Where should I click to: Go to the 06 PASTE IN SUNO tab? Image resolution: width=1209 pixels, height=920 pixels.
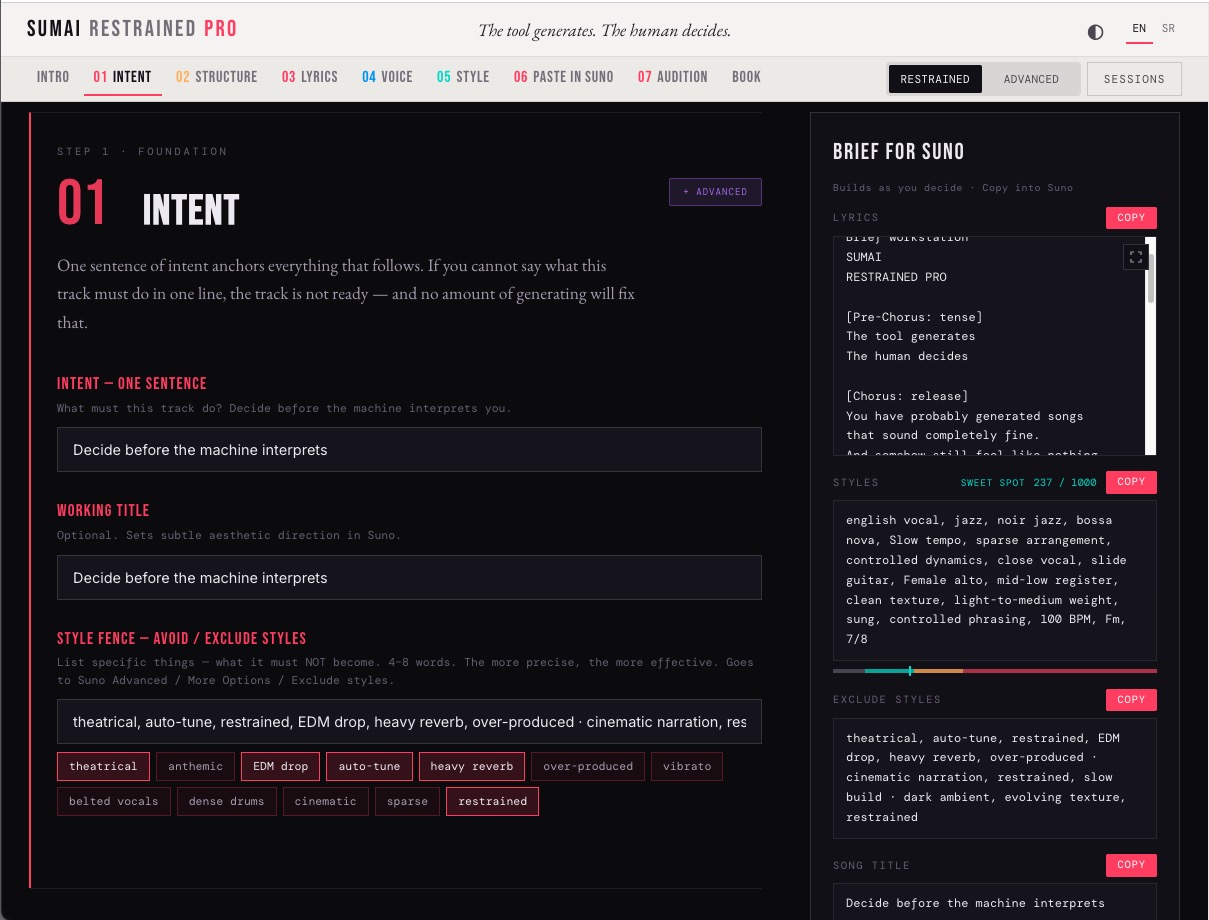(564, 77)
